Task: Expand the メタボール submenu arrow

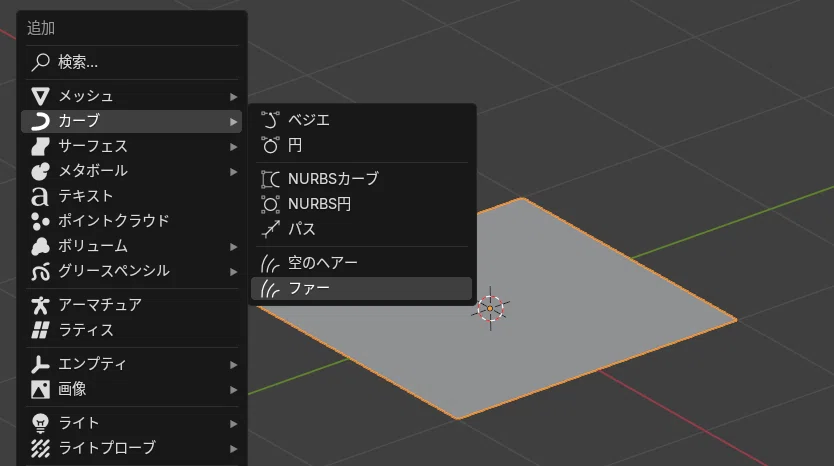Action: (233, 172)
